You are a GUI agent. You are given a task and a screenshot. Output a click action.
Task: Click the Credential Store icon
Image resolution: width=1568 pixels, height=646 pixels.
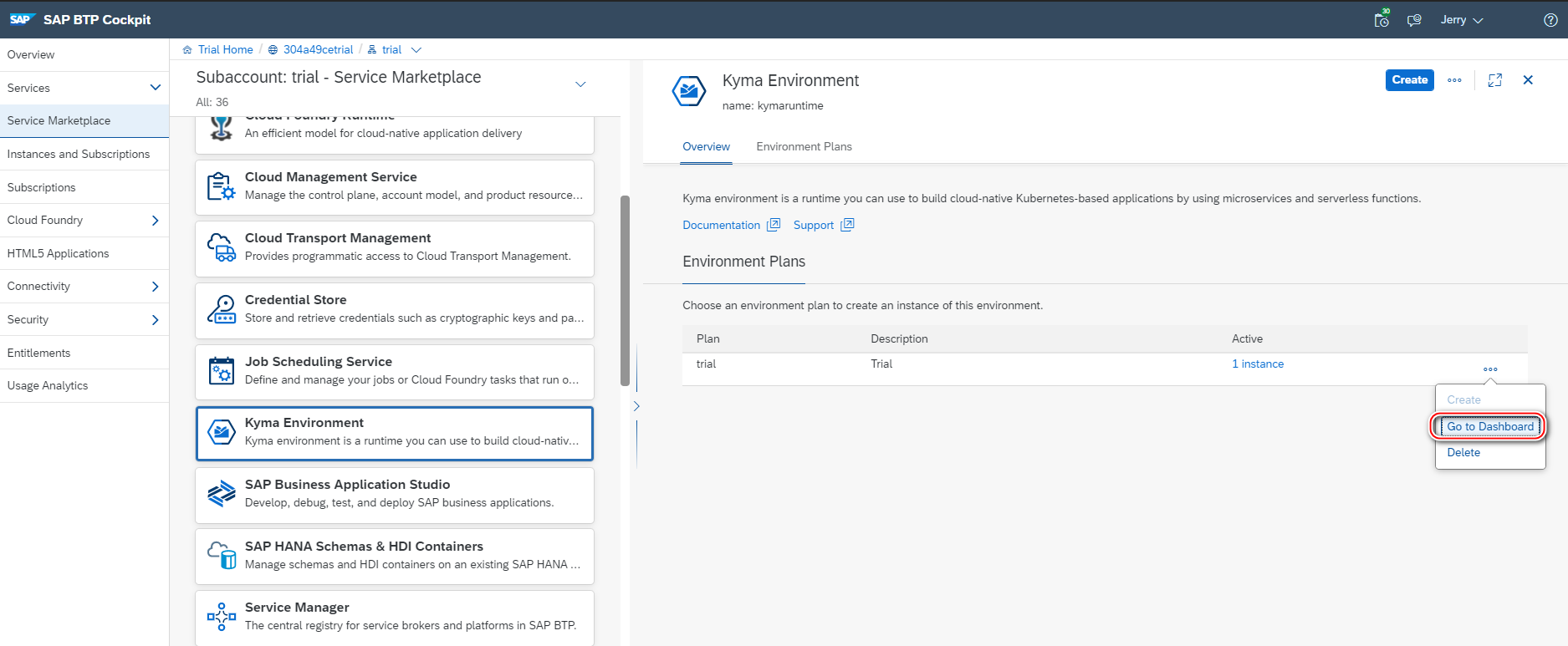(222, 309)
